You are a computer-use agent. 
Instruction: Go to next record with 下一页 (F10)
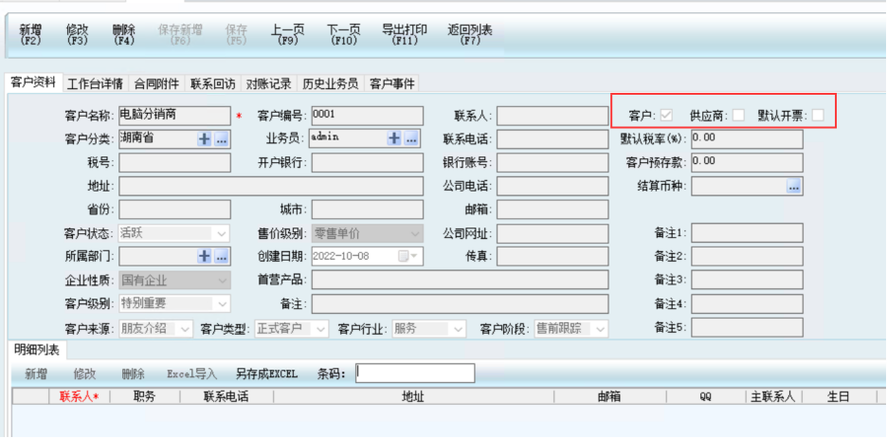343,35
